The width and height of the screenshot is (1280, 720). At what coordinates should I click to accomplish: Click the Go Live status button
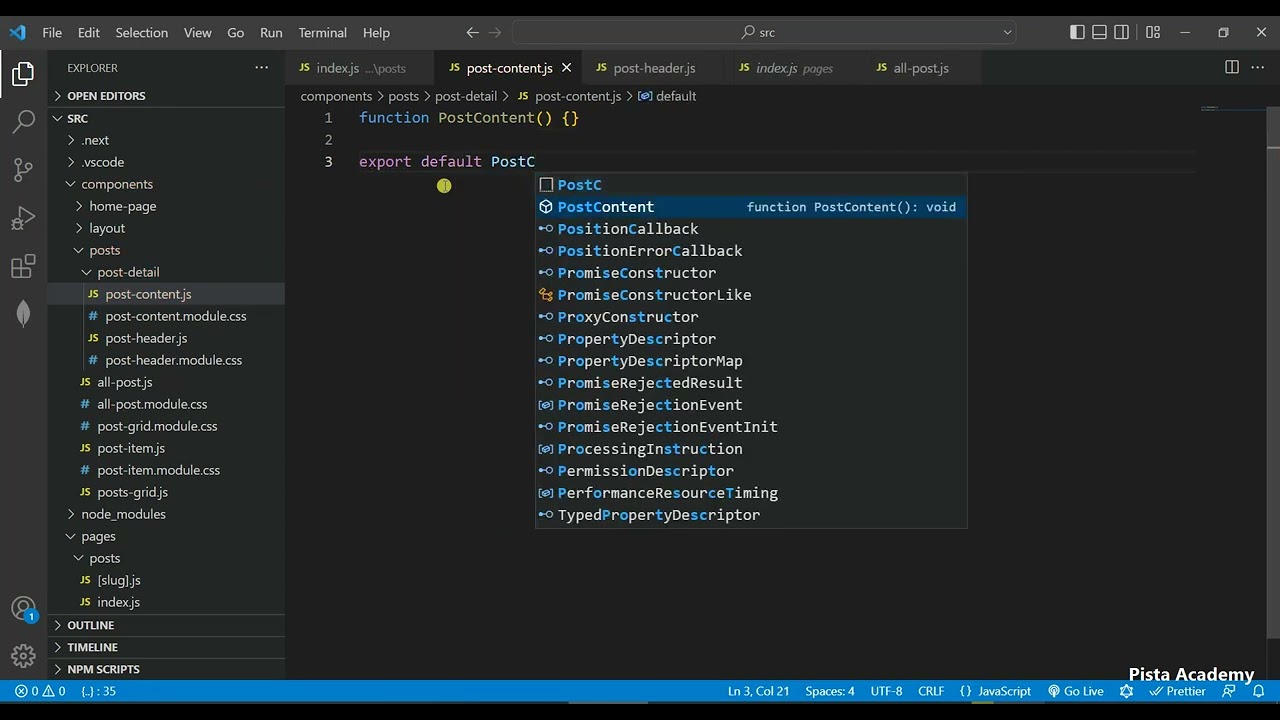pyautogui.click(x=1075, y=691)
